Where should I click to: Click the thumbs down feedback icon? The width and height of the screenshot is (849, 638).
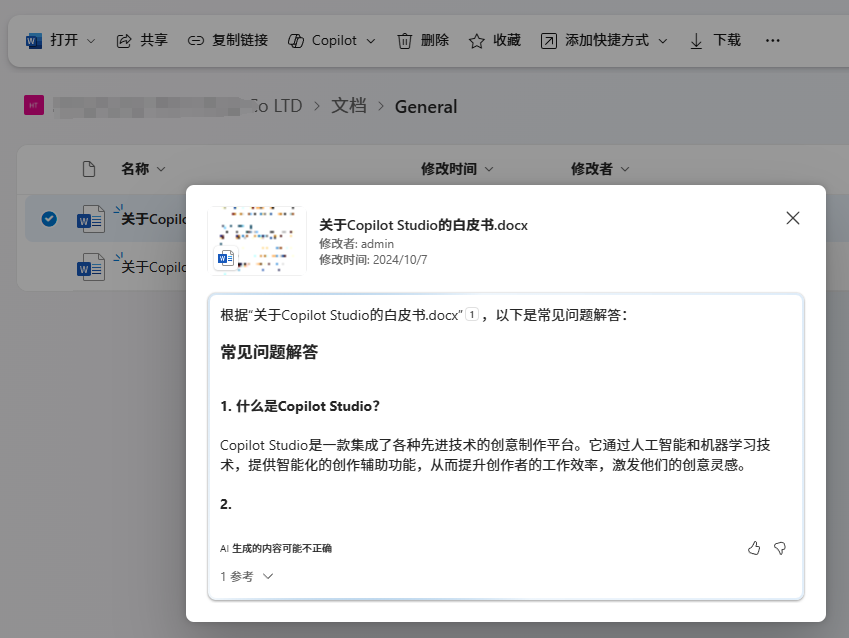click(780, 548)
